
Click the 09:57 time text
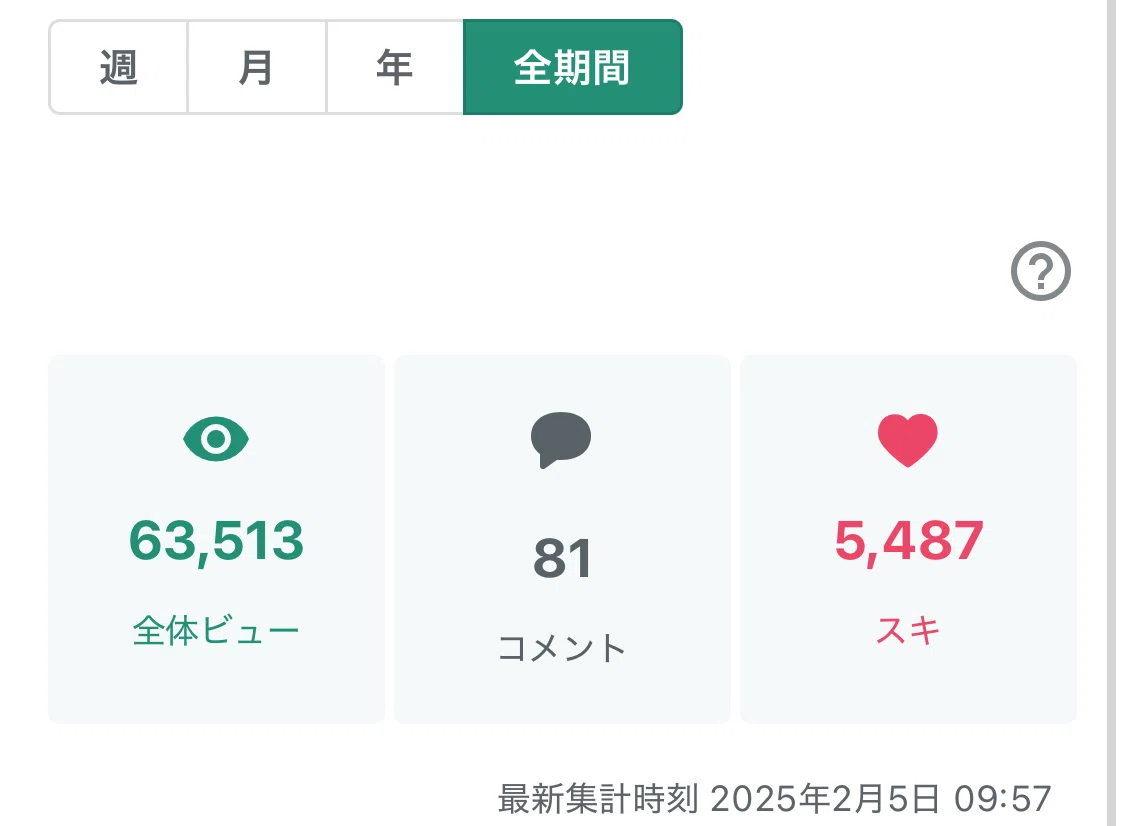click(x=1002, y=799)
